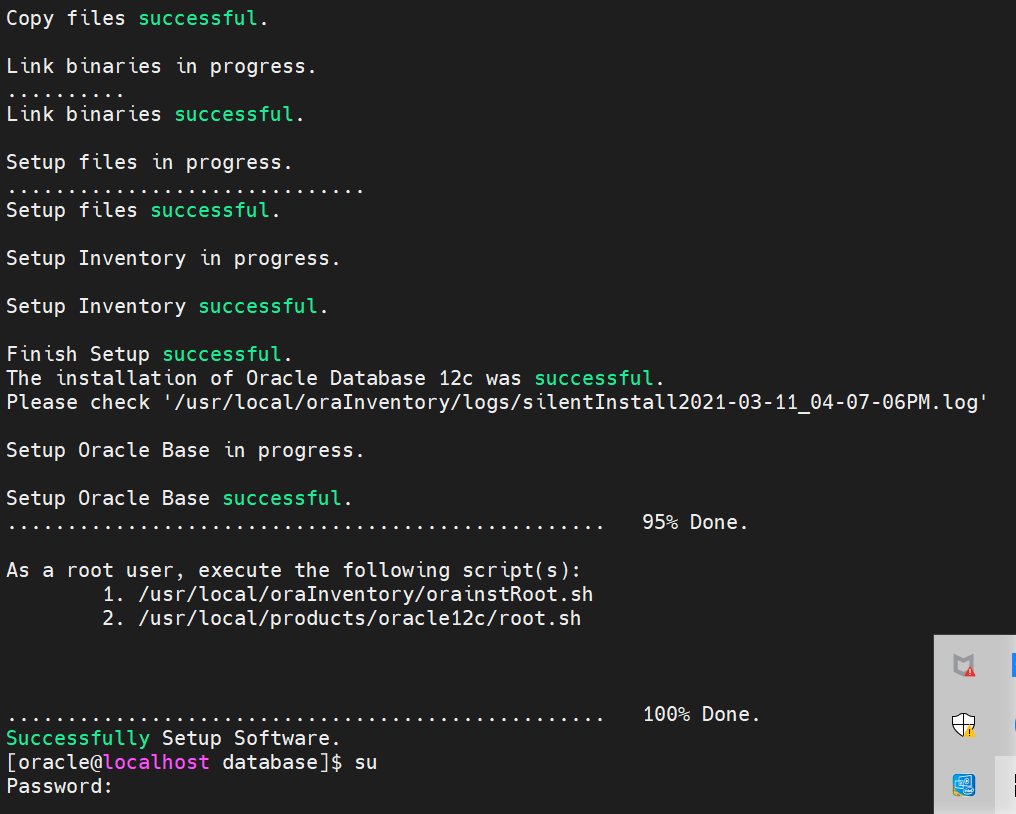Click the '95% Done.' progress text
Screen dimensions: 1016x814
695,522
